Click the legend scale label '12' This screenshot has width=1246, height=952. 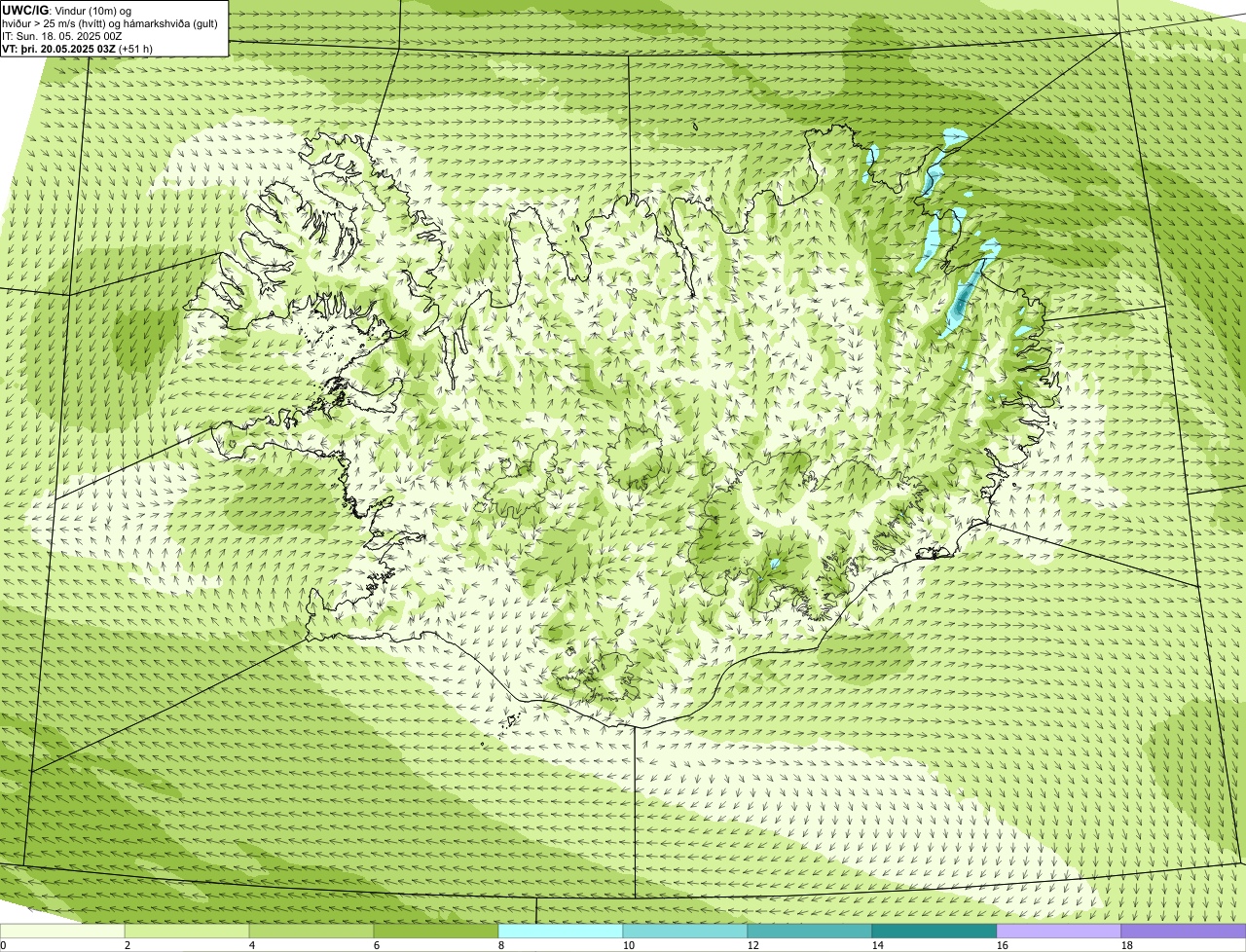[753, 945]
